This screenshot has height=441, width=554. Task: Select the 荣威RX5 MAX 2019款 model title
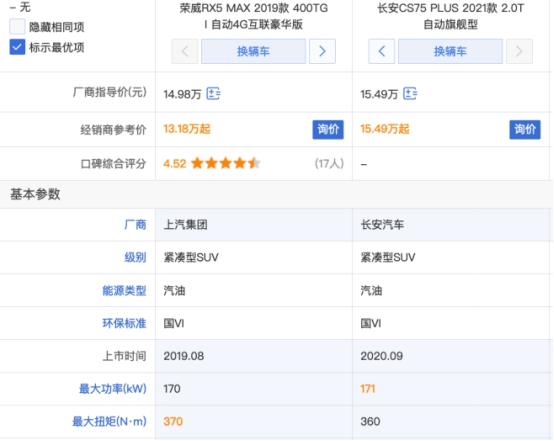click(253, 16)
